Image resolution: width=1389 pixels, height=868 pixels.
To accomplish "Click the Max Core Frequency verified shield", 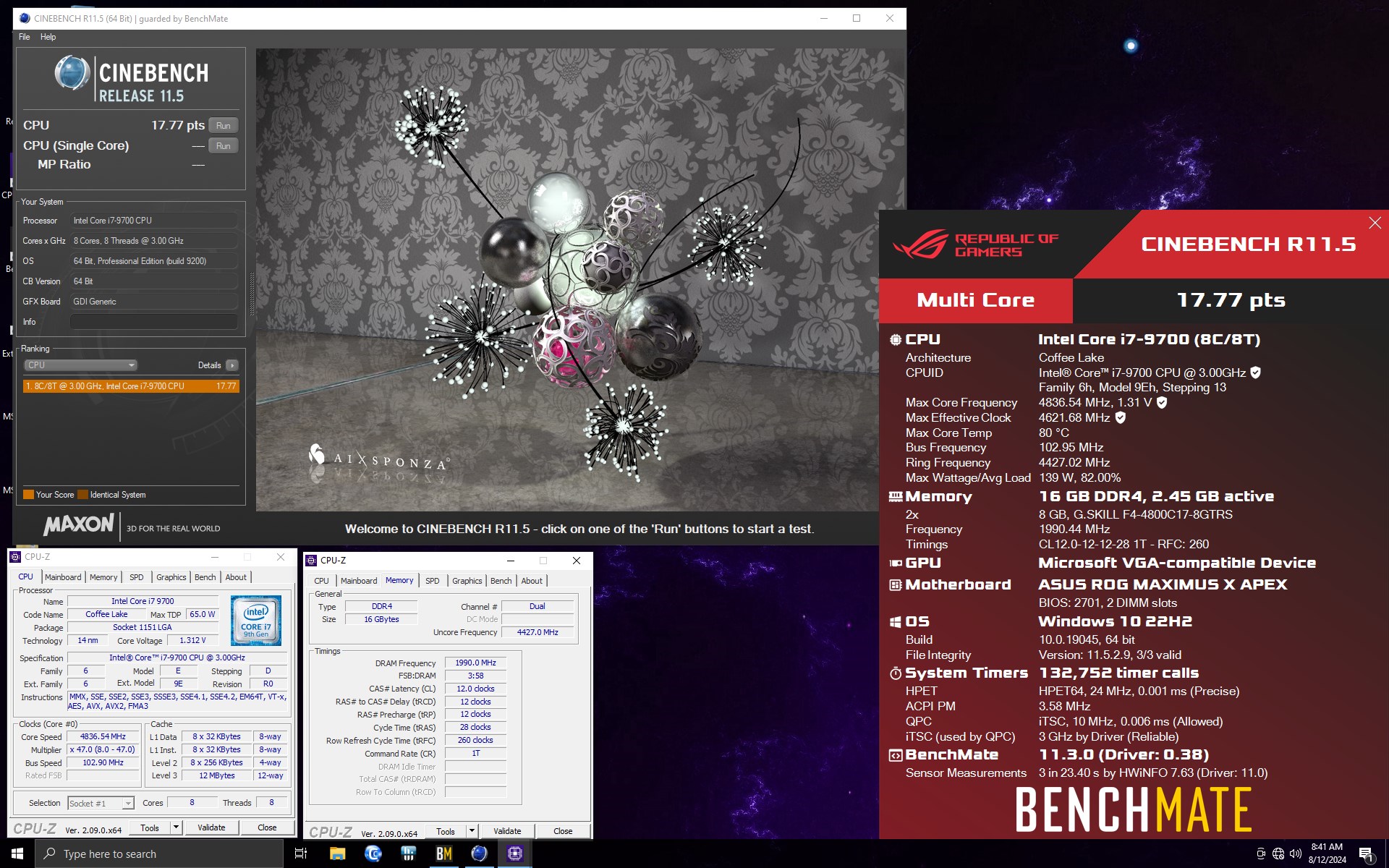I will (x=1162, y=403).
